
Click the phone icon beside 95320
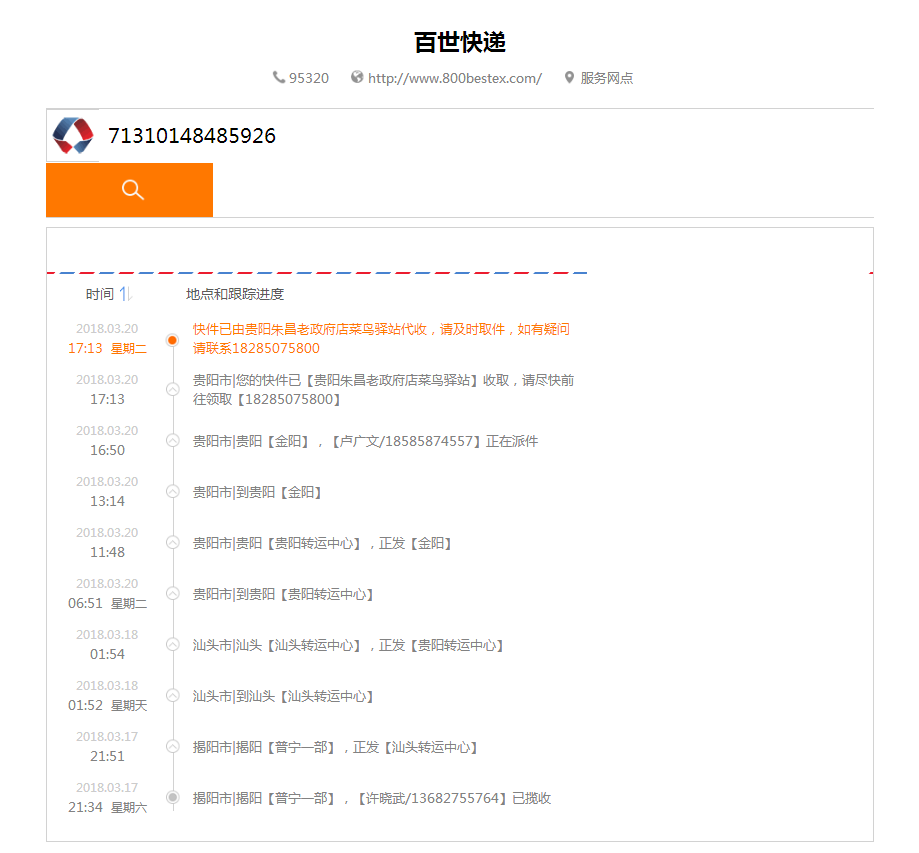tap(278, 77)
